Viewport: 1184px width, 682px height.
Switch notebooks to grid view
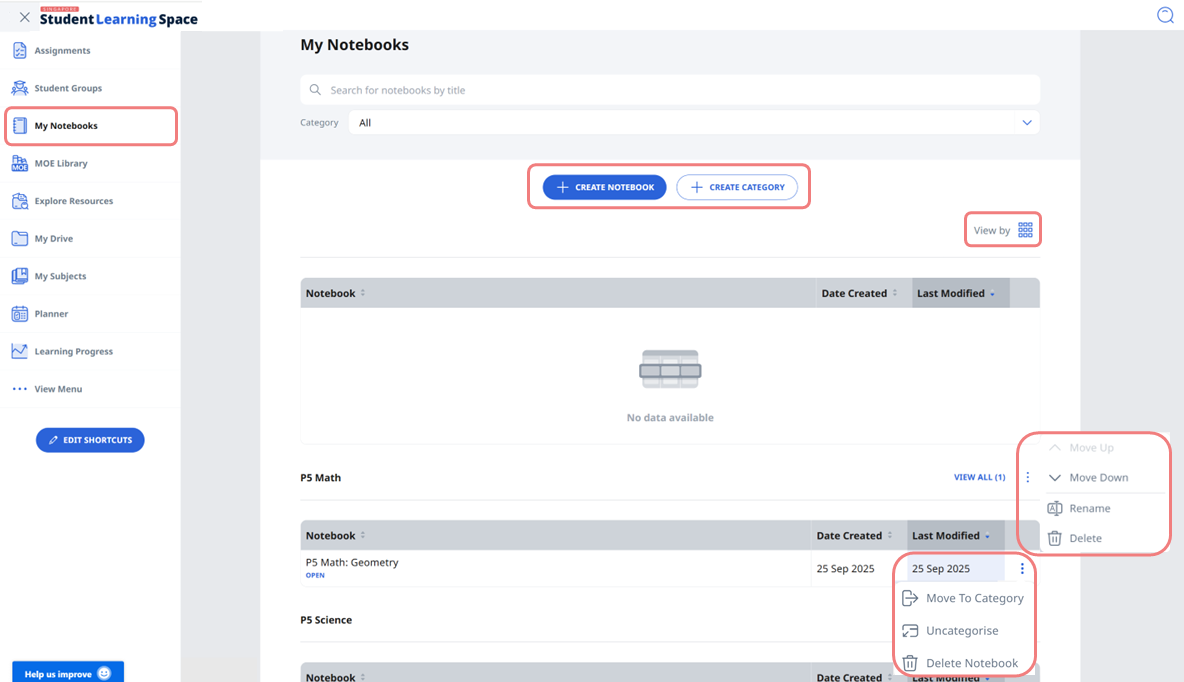pyautogui.click(x=1025, y=230)
